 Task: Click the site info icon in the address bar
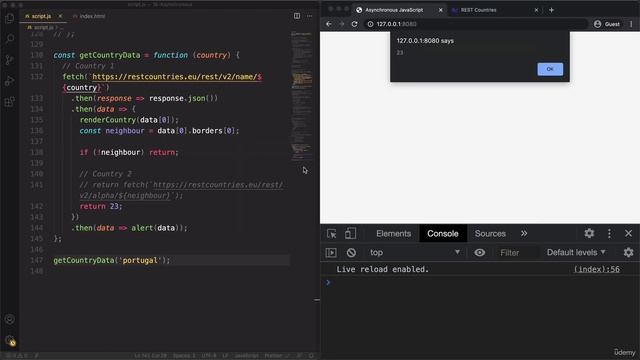coord(370,24)
